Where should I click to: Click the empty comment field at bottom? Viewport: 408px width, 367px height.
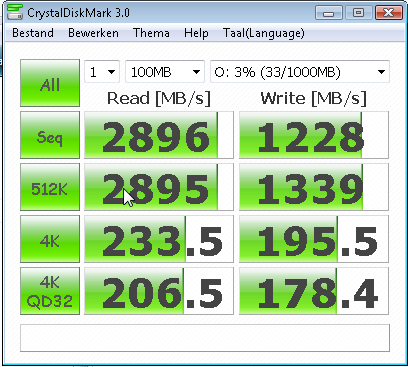205,338
